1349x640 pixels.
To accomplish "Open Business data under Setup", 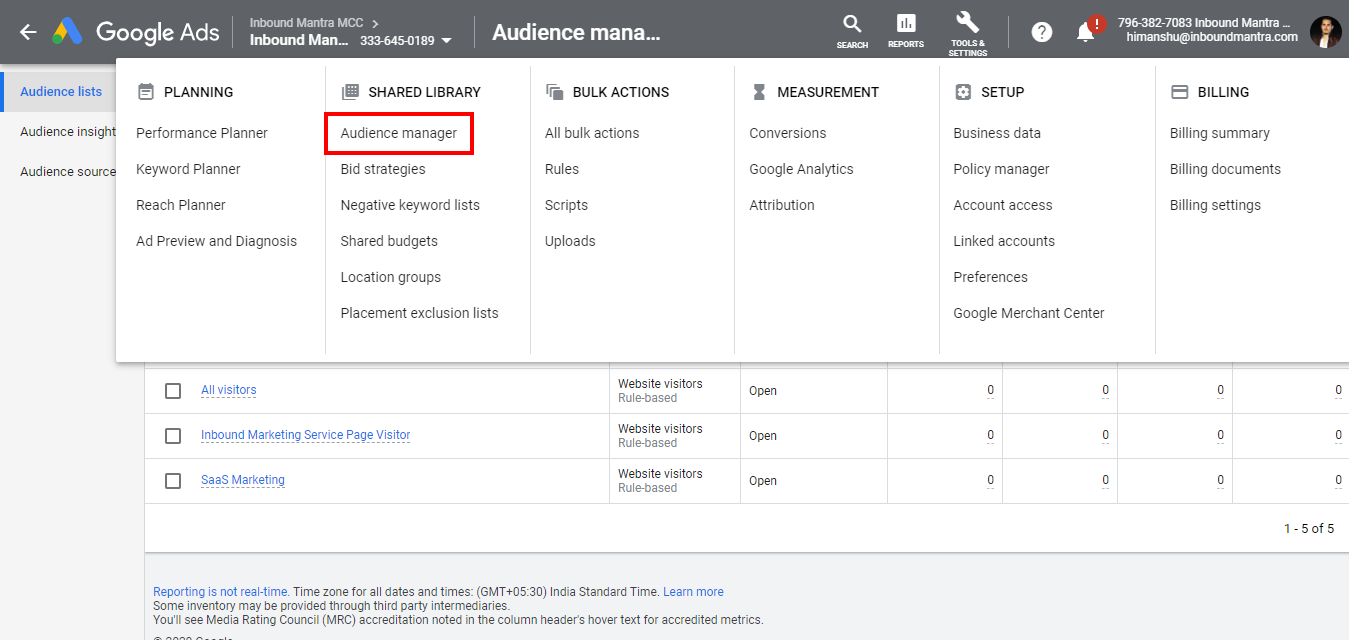I will coord(997,133).
